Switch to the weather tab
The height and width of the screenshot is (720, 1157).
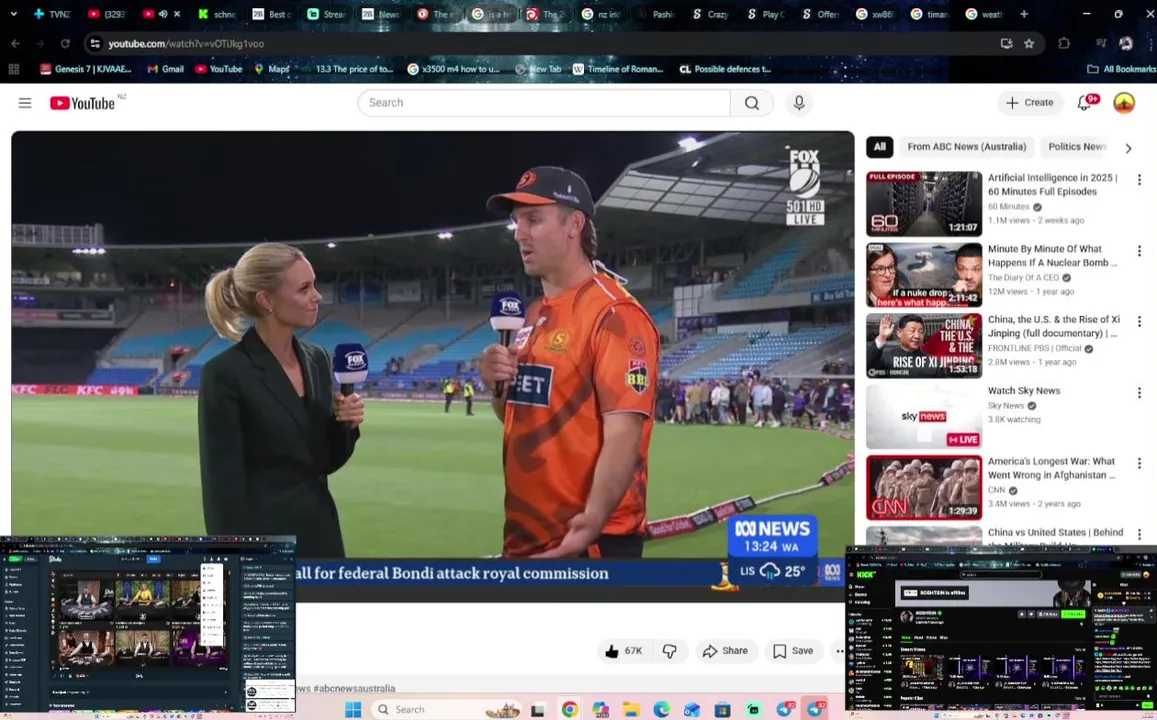tap(984, 14)
